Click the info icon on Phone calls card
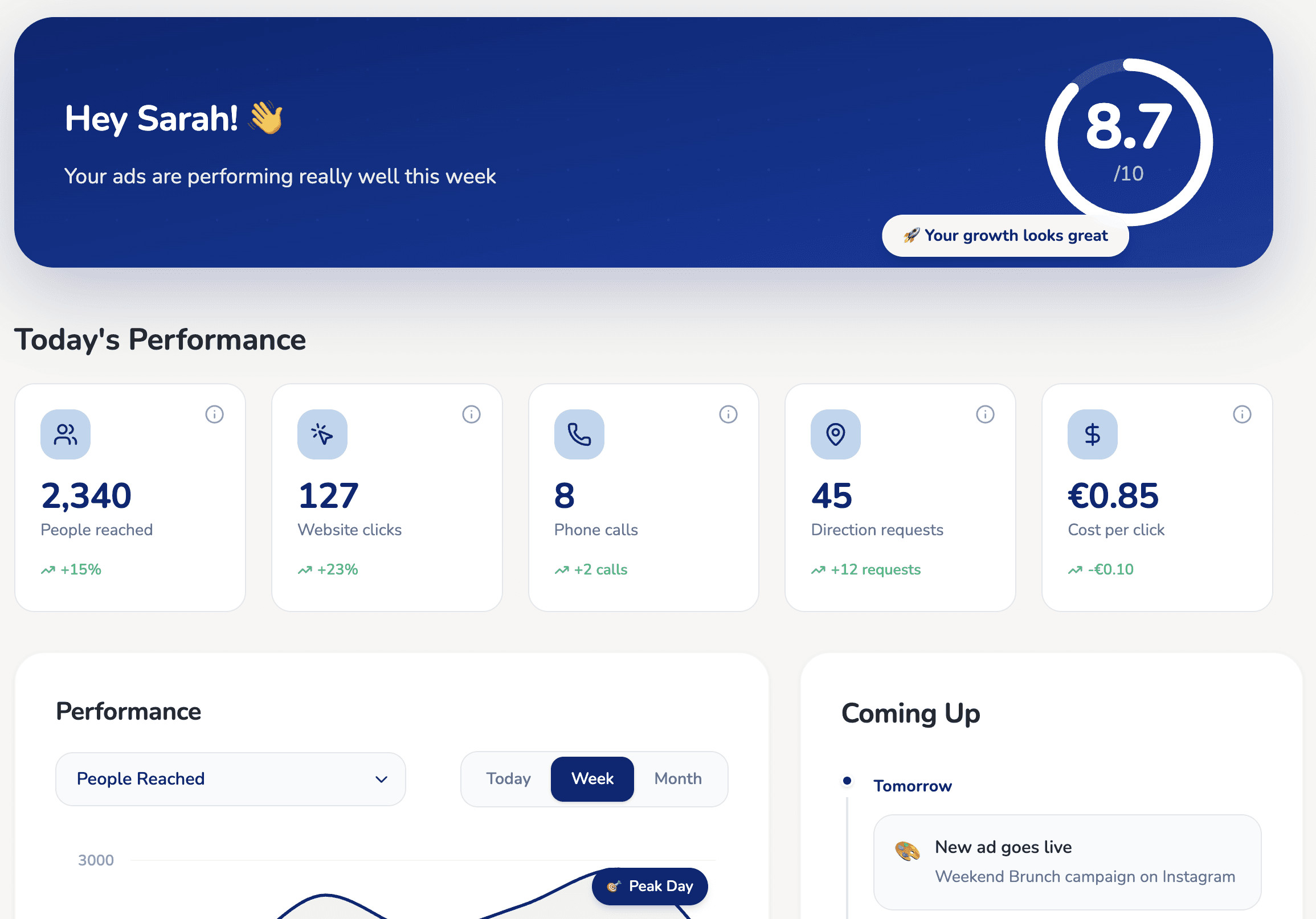 [x=729, y=415]
